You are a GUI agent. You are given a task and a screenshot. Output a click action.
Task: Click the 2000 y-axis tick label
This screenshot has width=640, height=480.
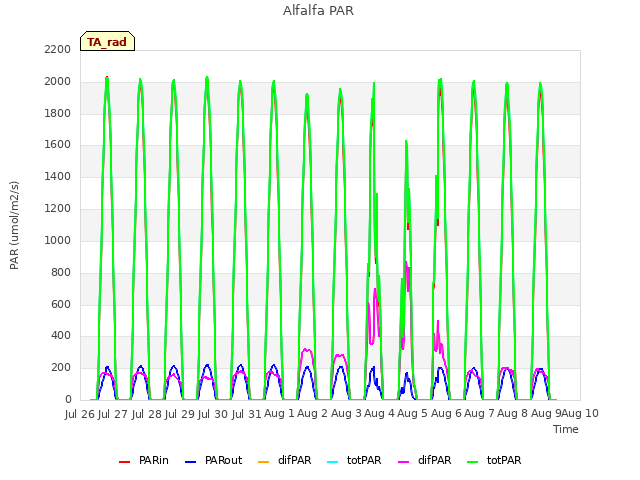pos(58,81)
